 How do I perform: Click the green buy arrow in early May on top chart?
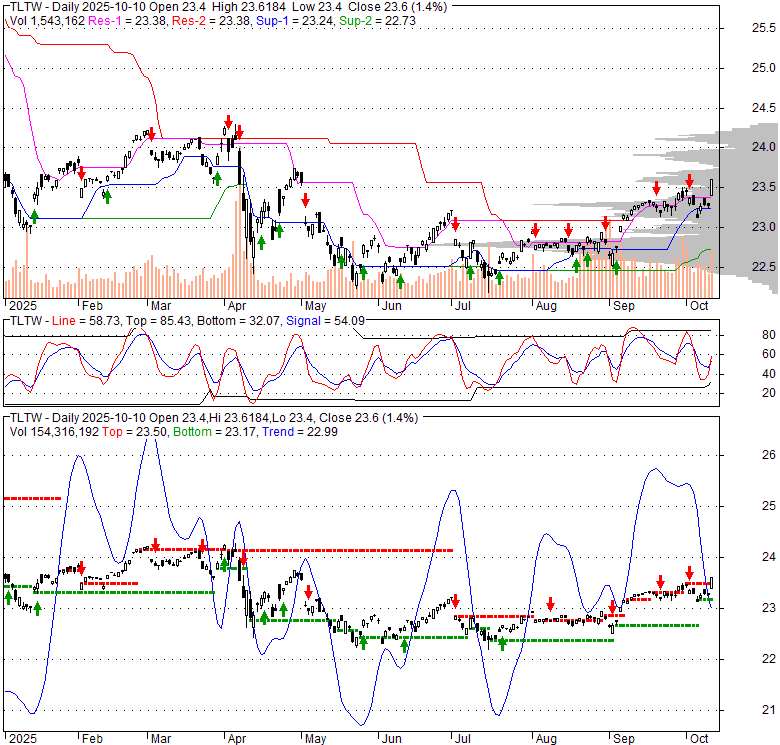(342, 260)
